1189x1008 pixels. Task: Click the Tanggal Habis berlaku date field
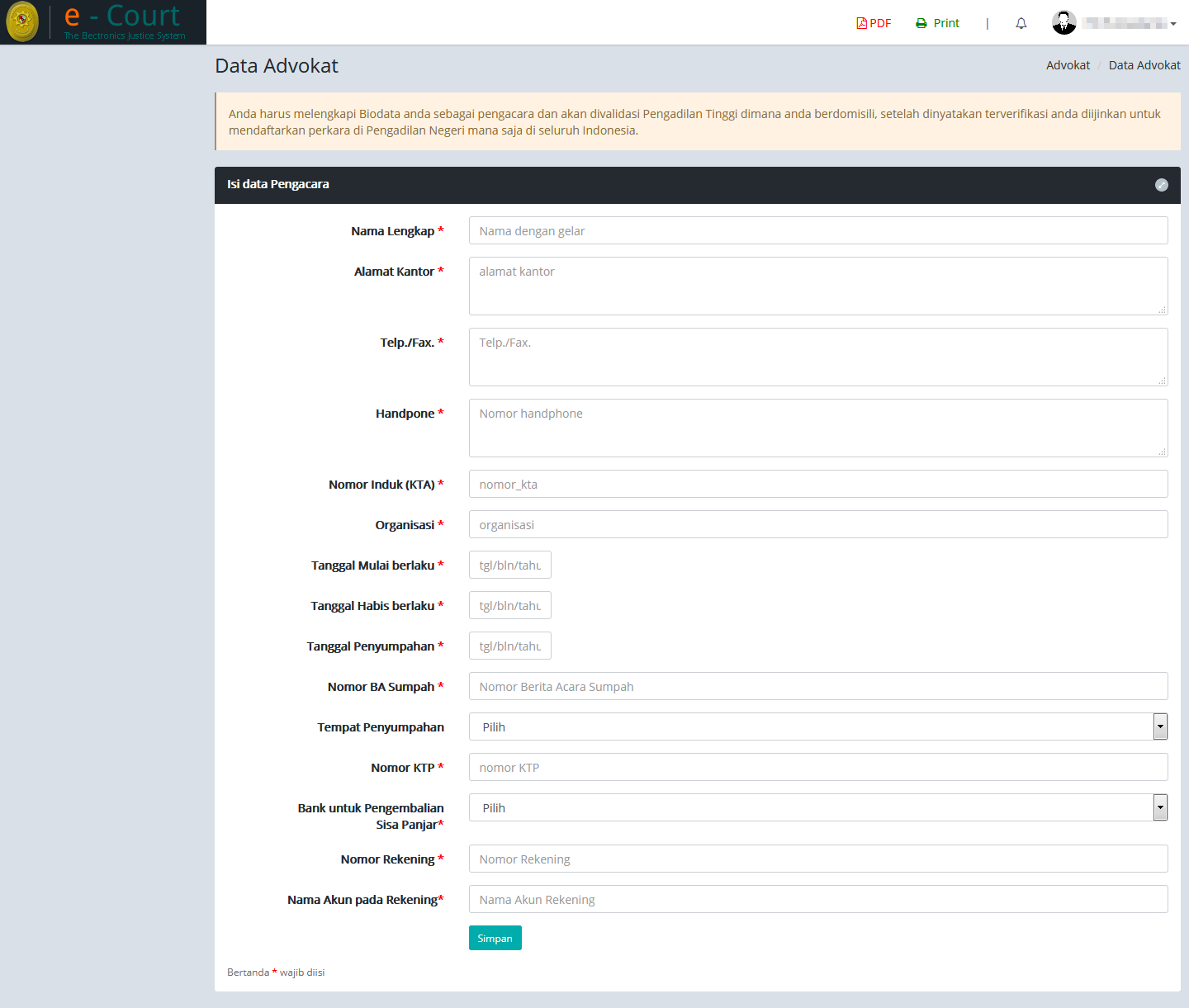(x=509, y=605)
